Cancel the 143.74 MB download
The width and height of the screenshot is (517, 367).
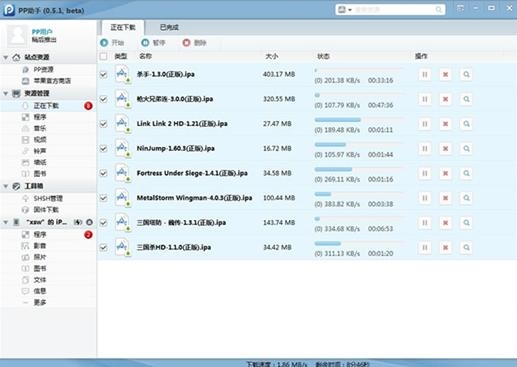[x=445, y=223]
